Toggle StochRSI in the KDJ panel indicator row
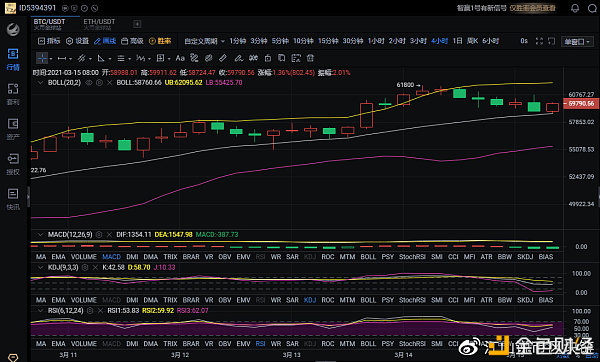The width and height of the screenshot is (600, 362). pos(412,300)
